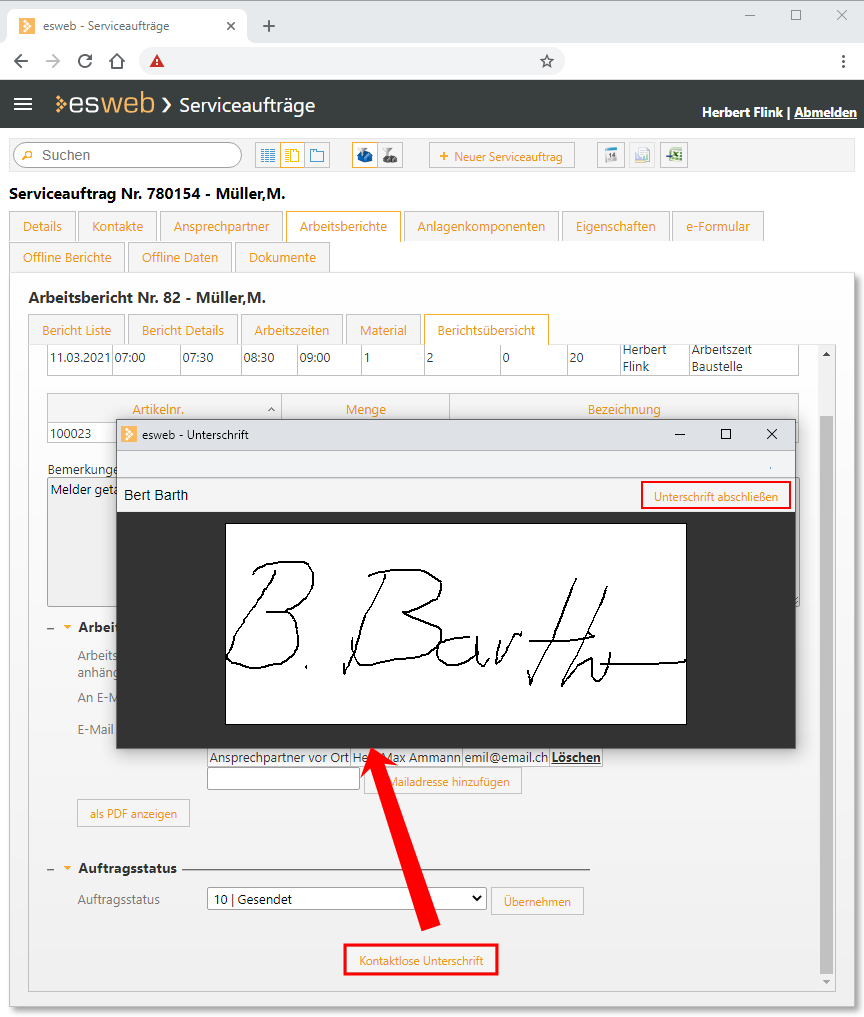Switch to list-detail split view icon
Viewport: 864px width, 1017px height.
coord(292,156)
